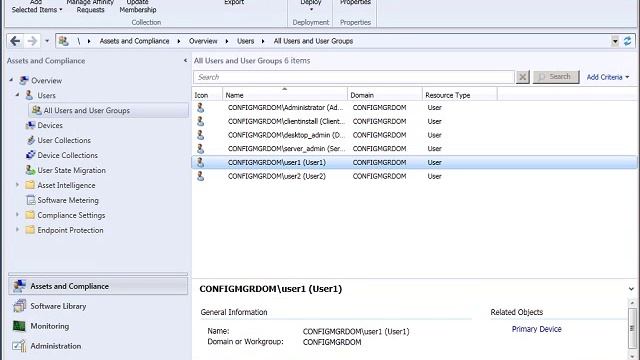Open the Deploy ribbon dropdown
The width and height of the screenshot is (640, 360).
tap(311, 5)
